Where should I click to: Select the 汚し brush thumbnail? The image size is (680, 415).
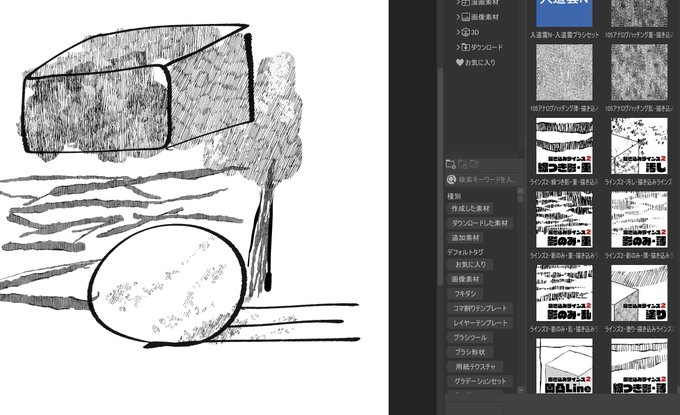[x=639, y=146]
